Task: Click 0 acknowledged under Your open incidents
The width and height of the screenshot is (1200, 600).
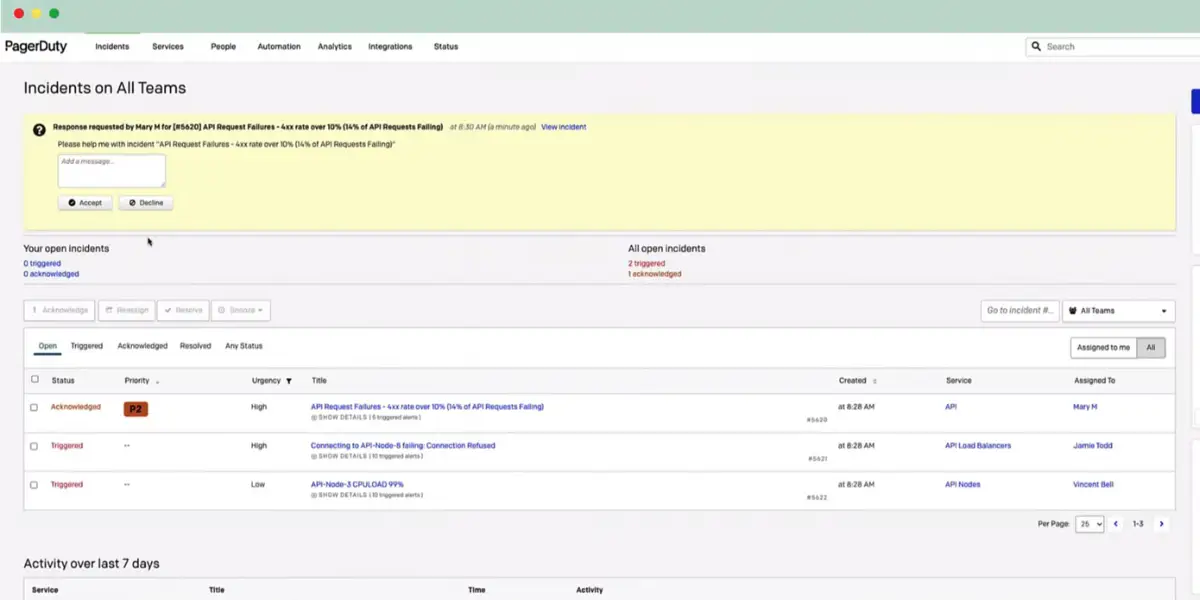Action: [51, 274]
